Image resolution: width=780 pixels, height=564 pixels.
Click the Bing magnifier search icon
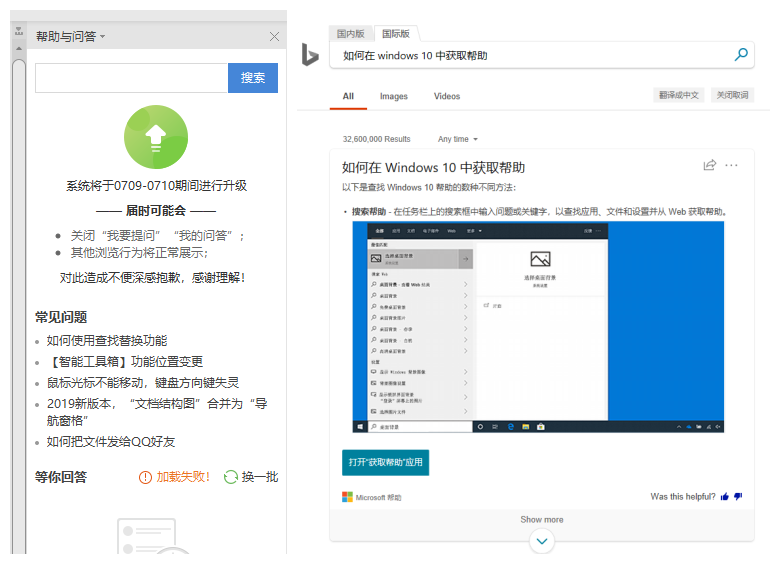(741, 54)
